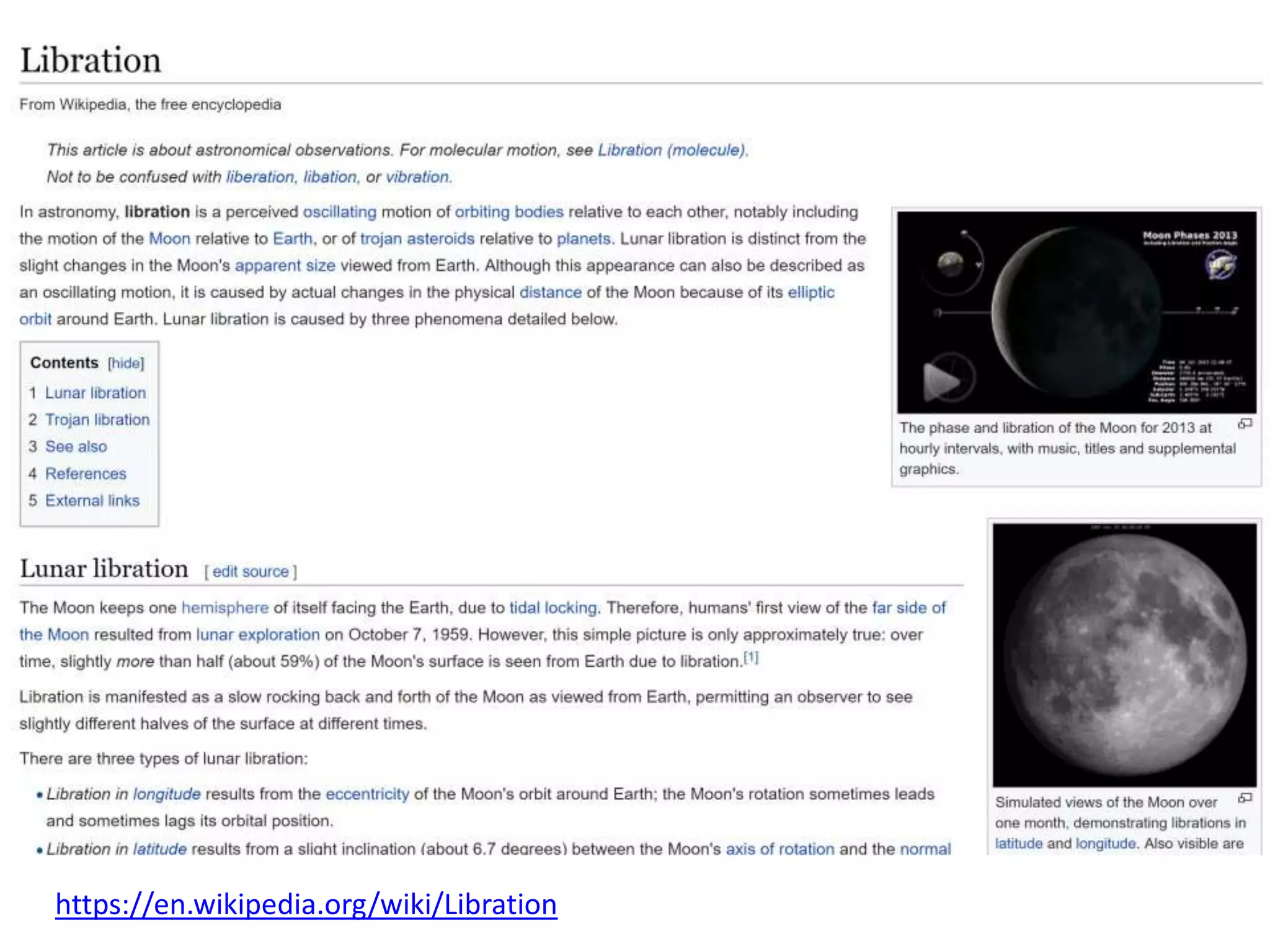The height and width of the screenshot is (952, 1270).
Task: Open the Libration (molecule) link
Action: (x=672, y=150)
